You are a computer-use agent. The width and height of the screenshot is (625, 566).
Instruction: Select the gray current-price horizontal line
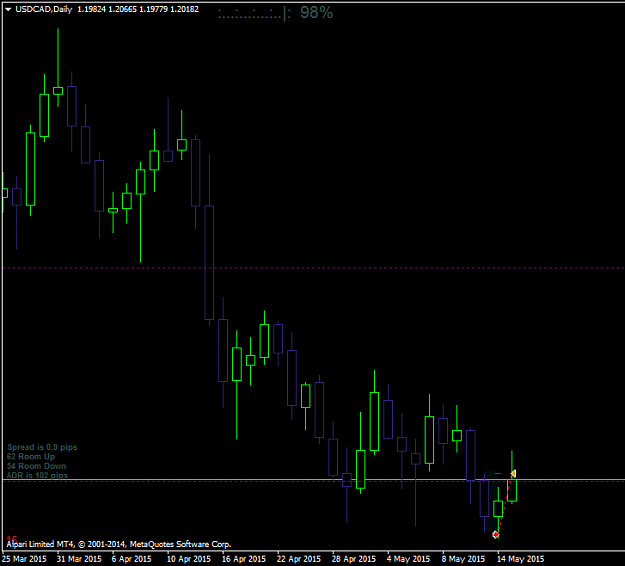coord(312,480)
